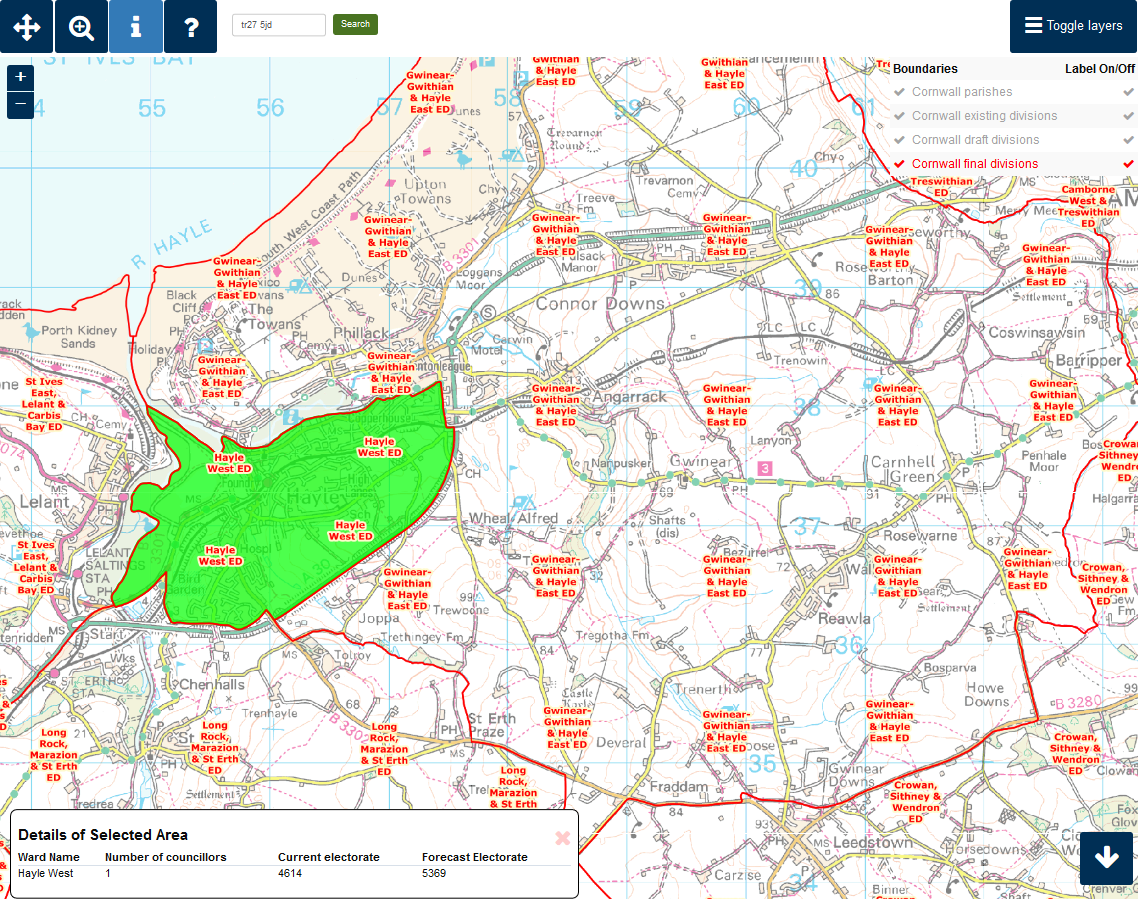
Task: Select the info identify tool
Action: click(135, 27)
